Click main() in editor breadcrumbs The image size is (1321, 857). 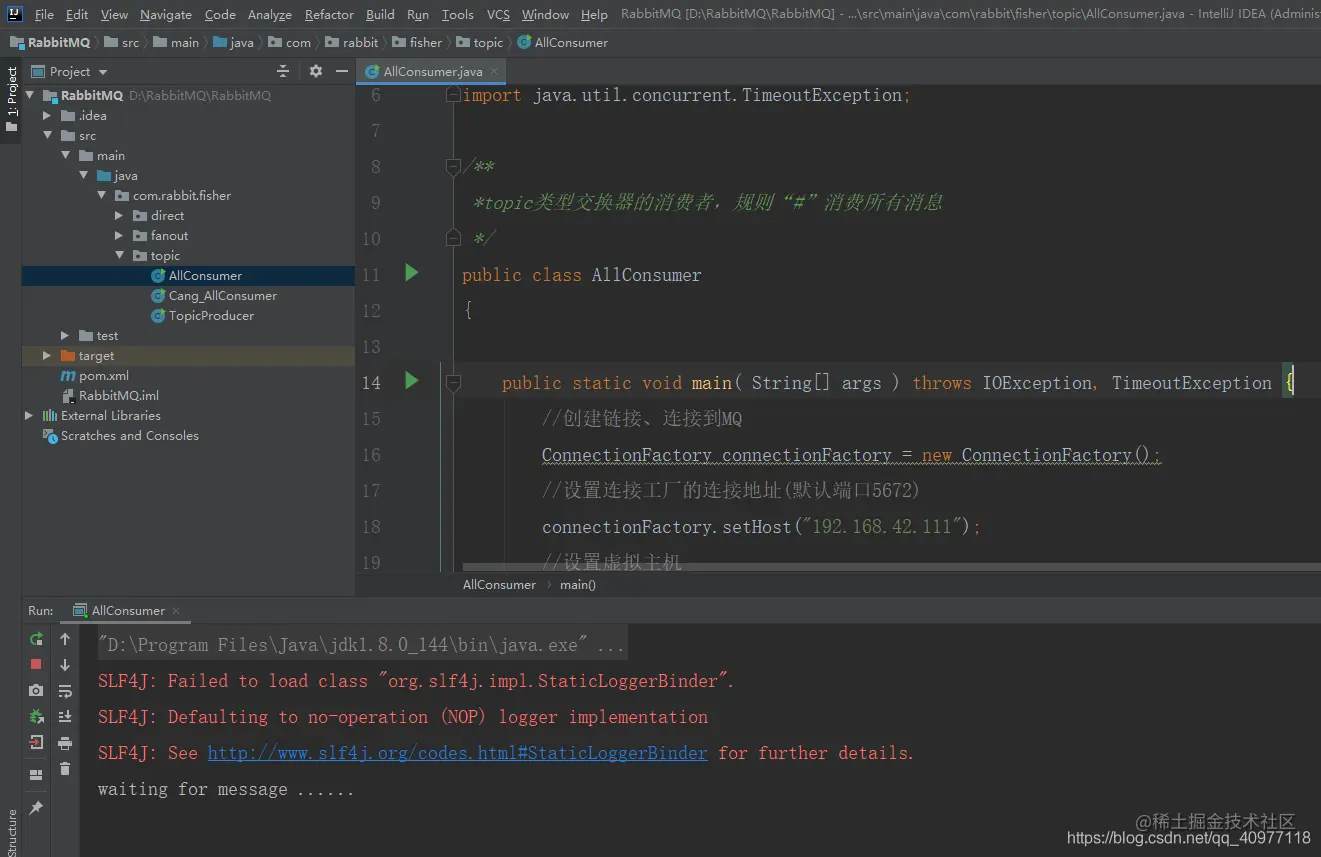pyautogui.click(x=577, y=584)
